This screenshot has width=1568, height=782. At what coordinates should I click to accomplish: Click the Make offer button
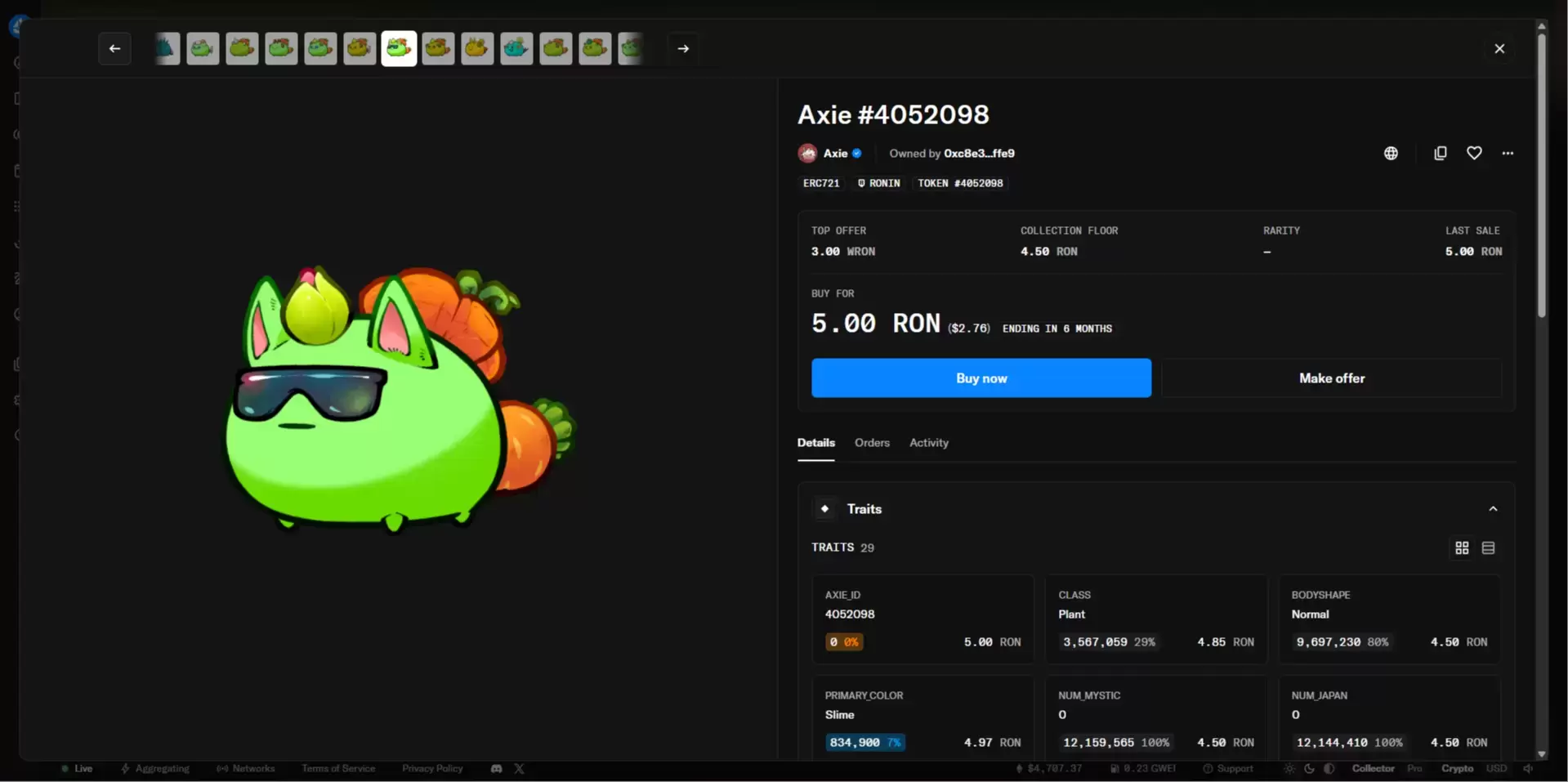tap(1331, 378)
